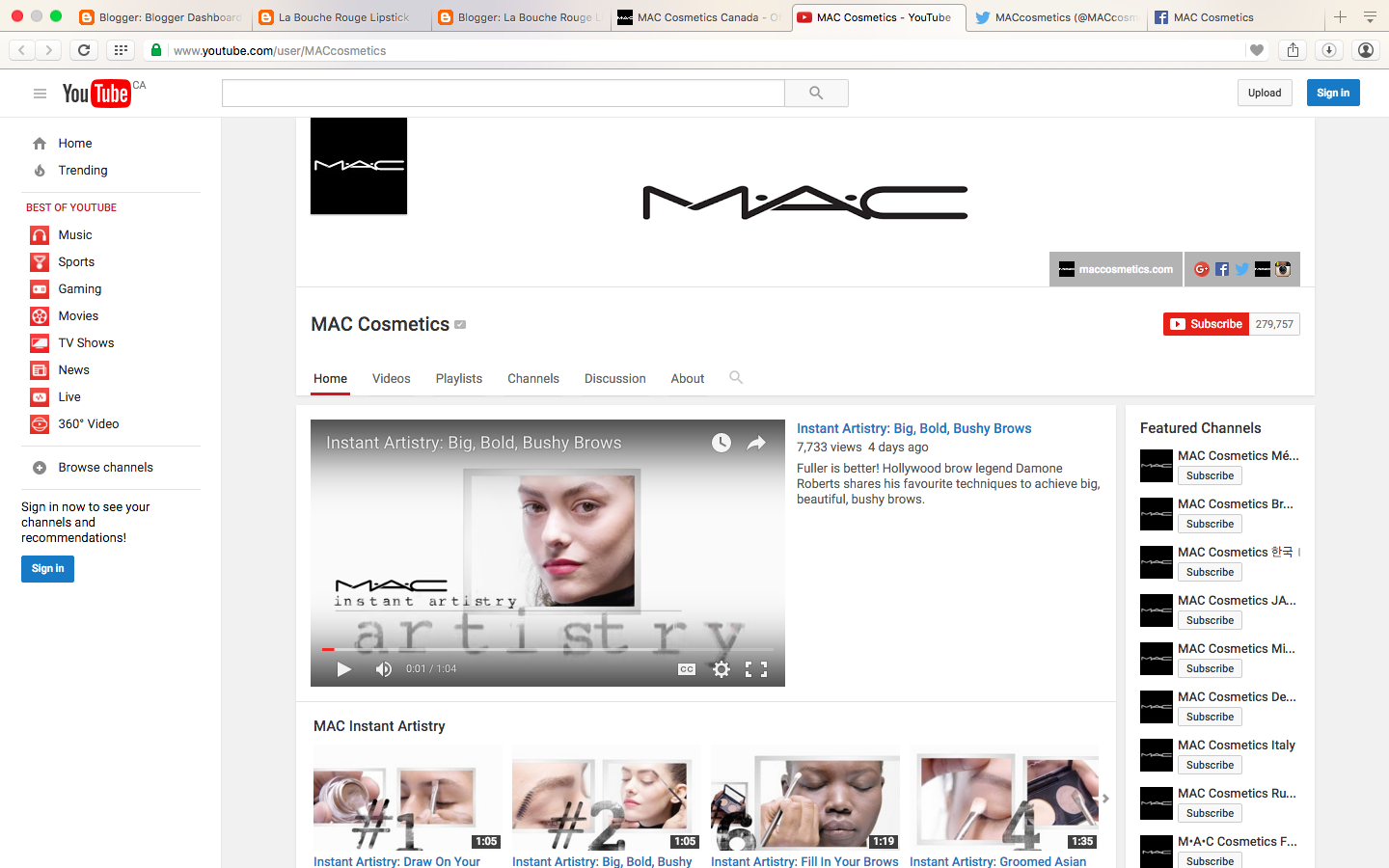Open the Gaming category icon

click(x=40, y=289)
